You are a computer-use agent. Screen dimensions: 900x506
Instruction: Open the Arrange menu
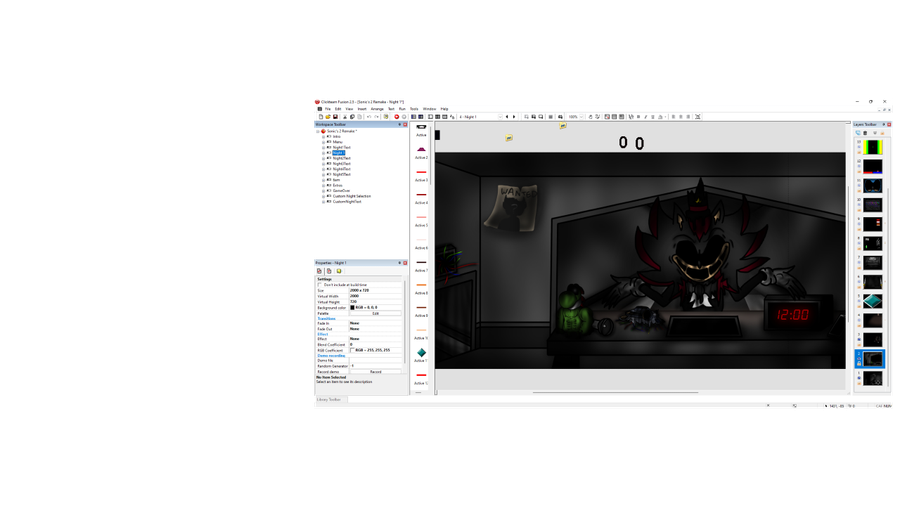377,109
